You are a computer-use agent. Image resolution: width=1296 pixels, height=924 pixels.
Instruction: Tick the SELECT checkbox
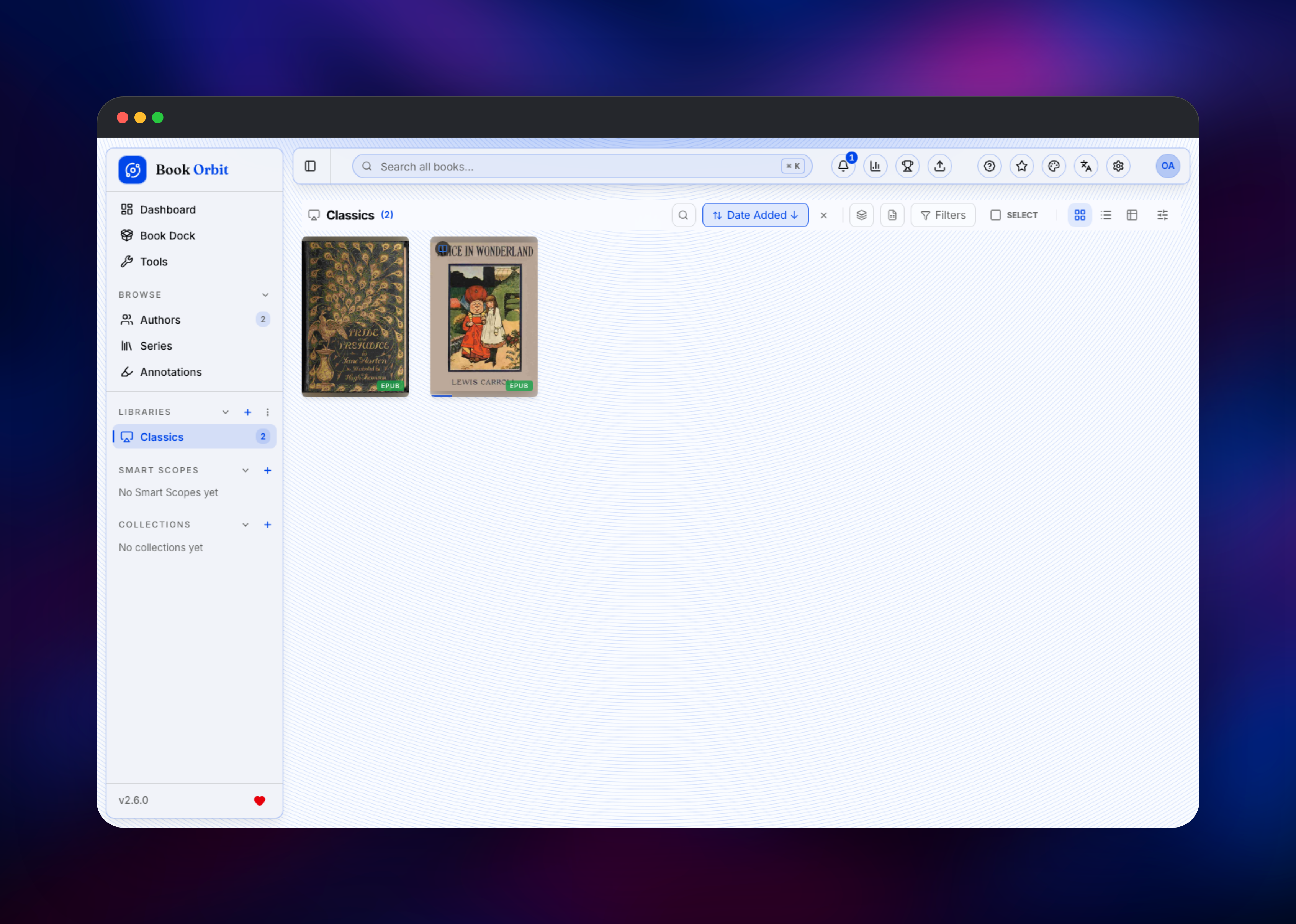pos(996,215)
